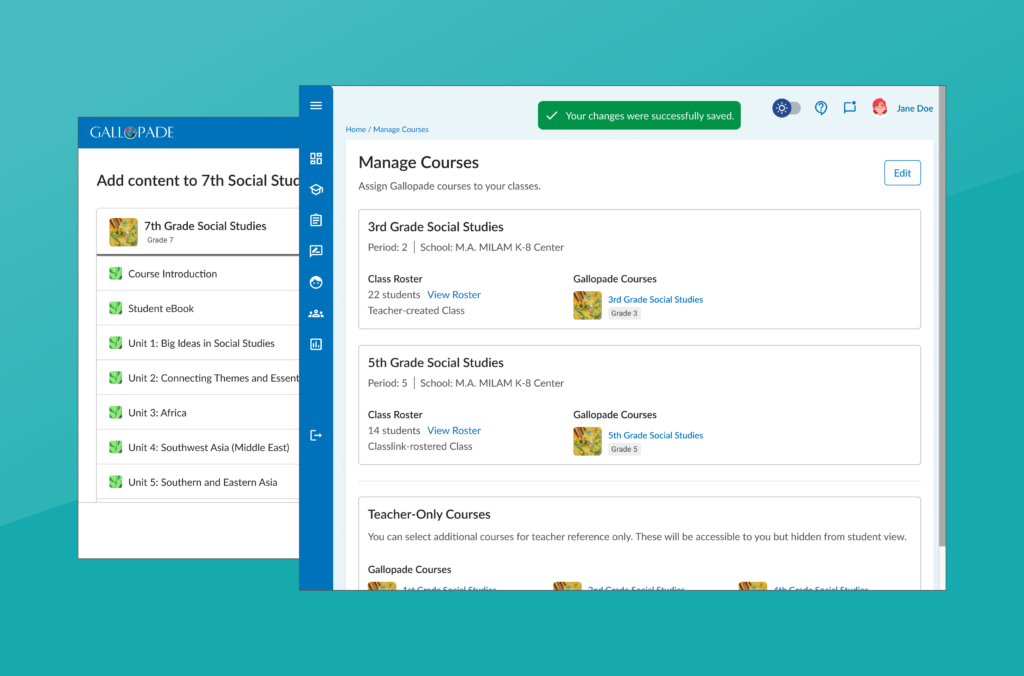Click 3rd Grade Social Studies class card title
The width and height of the screenshot is (1024, 676).
coord(436,227)
